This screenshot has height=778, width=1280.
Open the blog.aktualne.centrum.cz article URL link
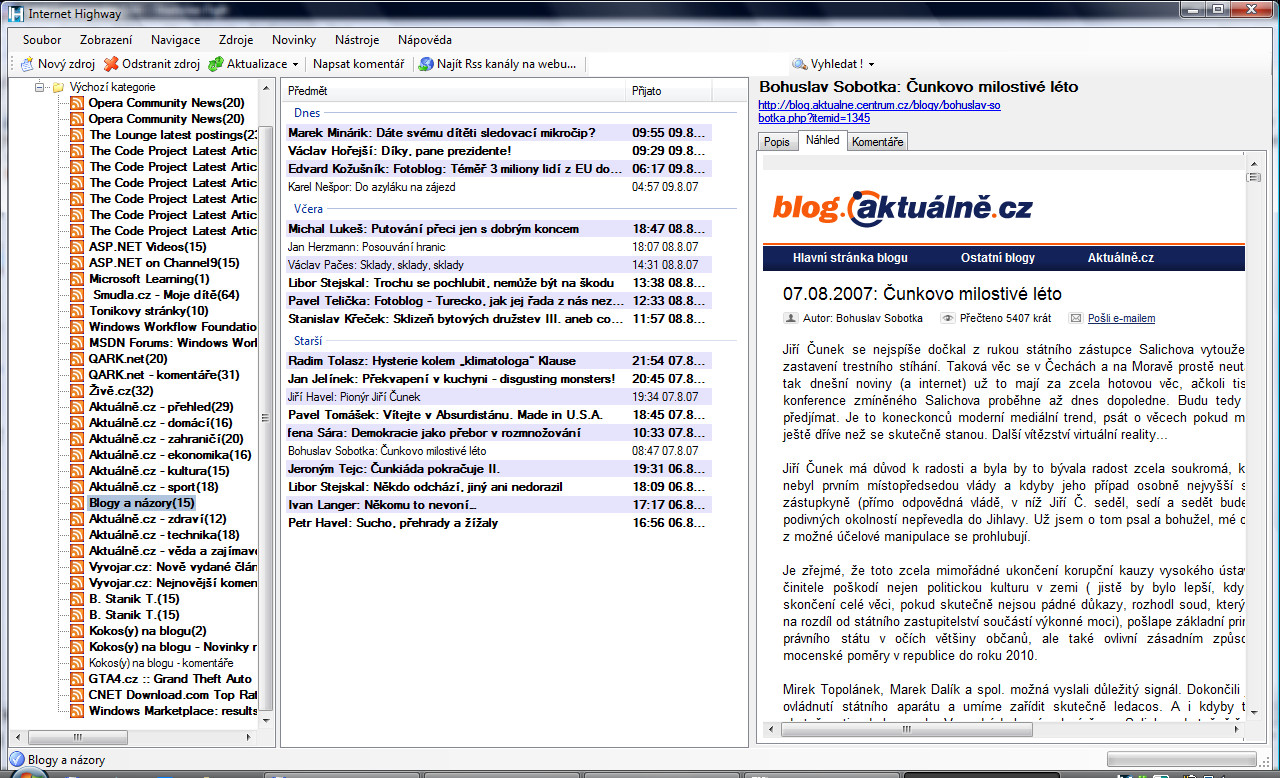coord(879,111)
